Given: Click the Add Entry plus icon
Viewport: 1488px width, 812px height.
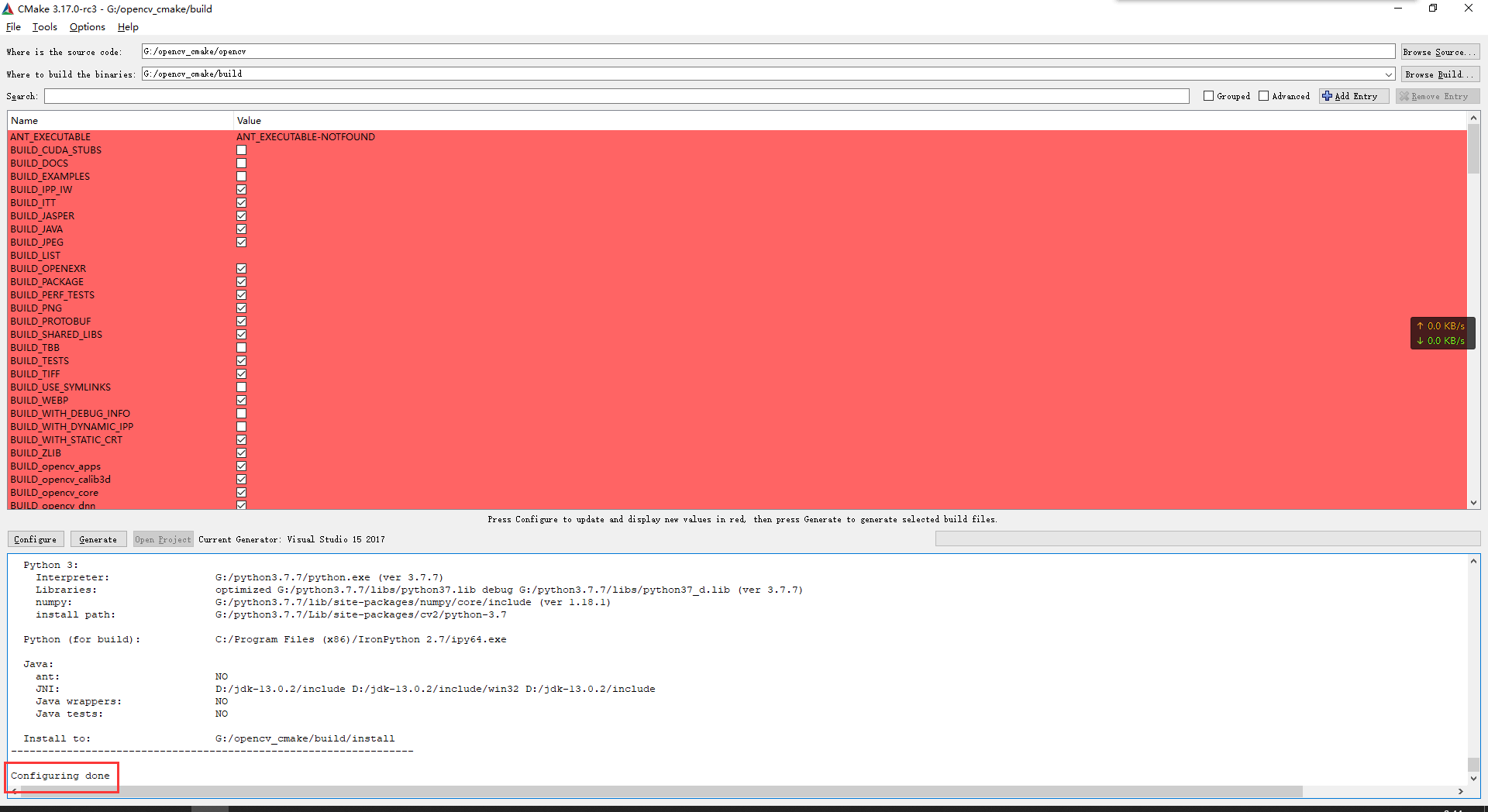Looking at the screenshot, I should click(x=1327, y=95).
